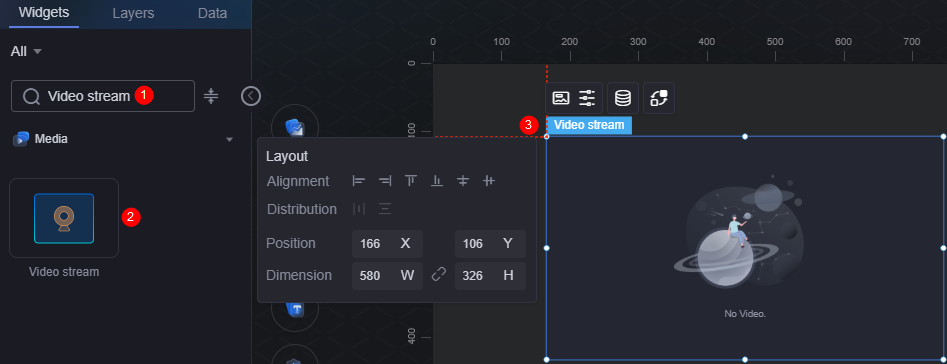The height and width of the screenshot is (364, 947).
Task: Click the magnifier search icon
Action: point(31,97)
